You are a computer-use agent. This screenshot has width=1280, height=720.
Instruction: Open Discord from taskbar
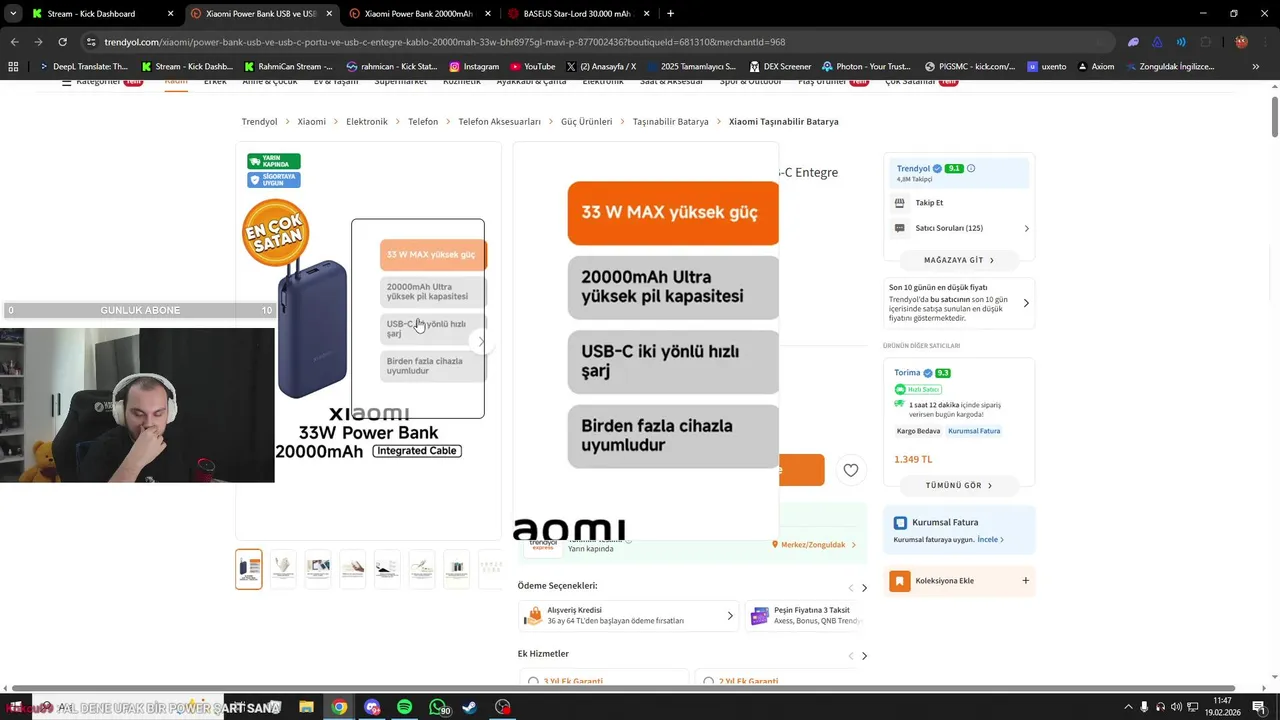pos(372,707)
